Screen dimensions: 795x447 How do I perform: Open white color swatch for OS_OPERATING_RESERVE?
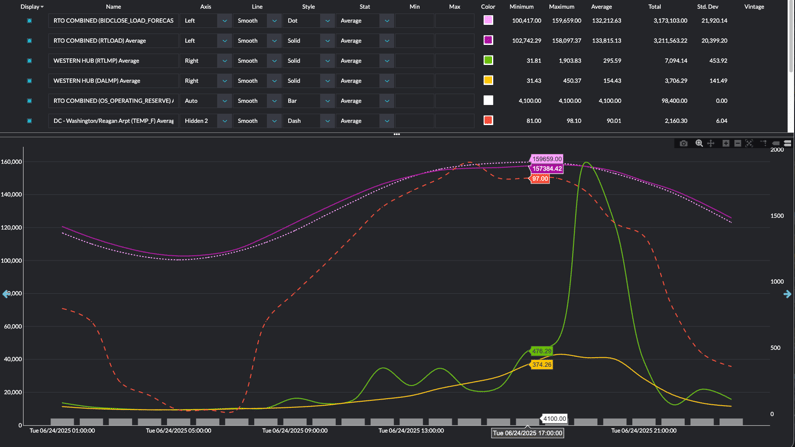488,100
